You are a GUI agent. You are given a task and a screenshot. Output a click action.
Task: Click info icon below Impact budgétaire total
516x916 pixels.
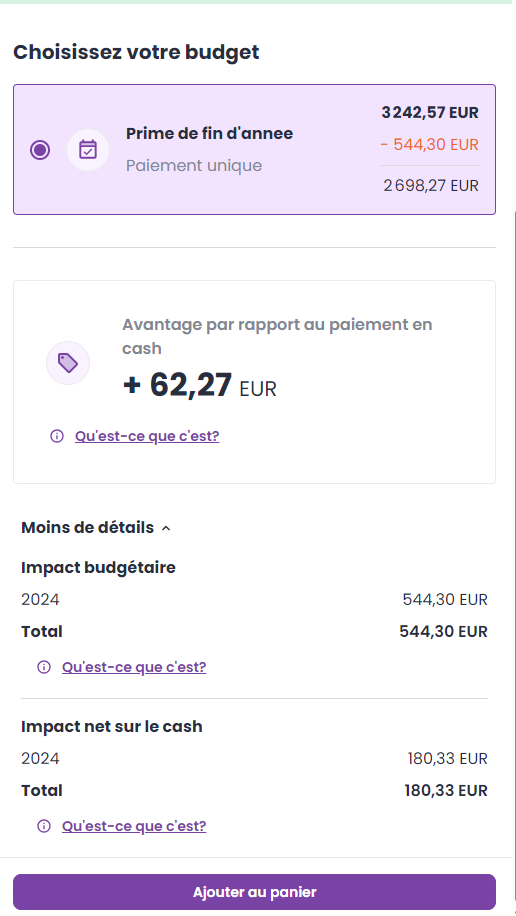point(44,667)
